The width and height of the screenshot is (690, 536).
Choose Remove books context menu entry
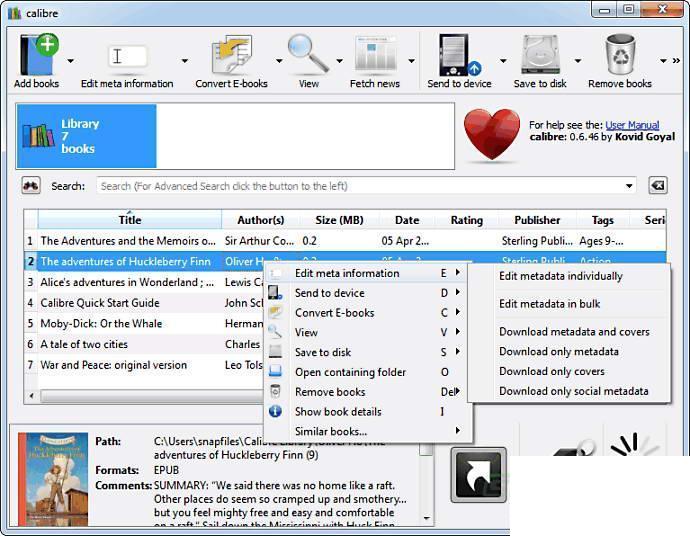[x=368, y=392]
